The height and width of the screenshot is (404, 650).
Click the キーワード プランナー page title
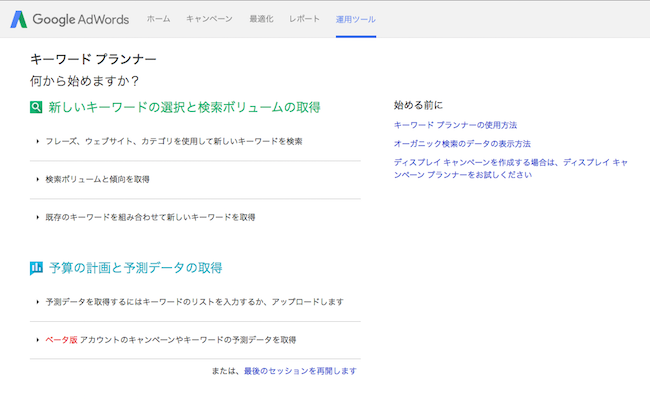pos(93,59)
